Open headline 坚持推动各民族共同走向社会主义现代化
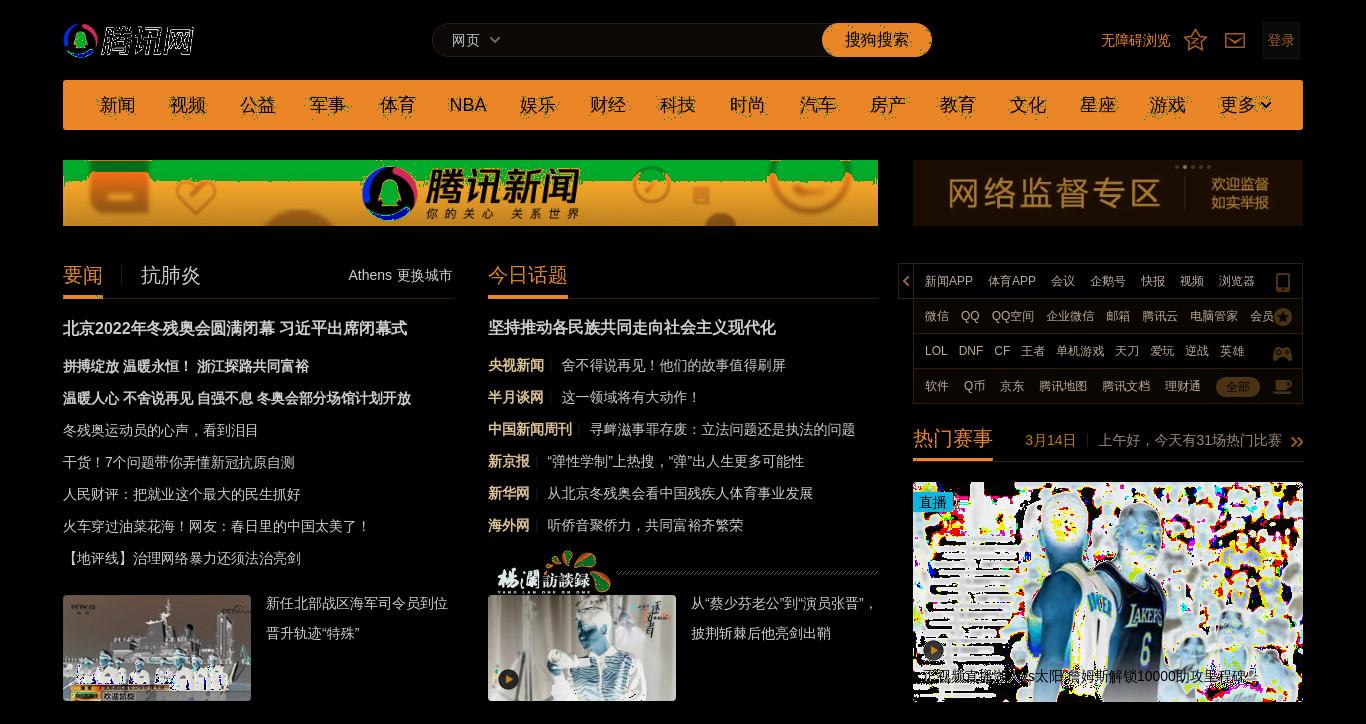 pos(632,328)
